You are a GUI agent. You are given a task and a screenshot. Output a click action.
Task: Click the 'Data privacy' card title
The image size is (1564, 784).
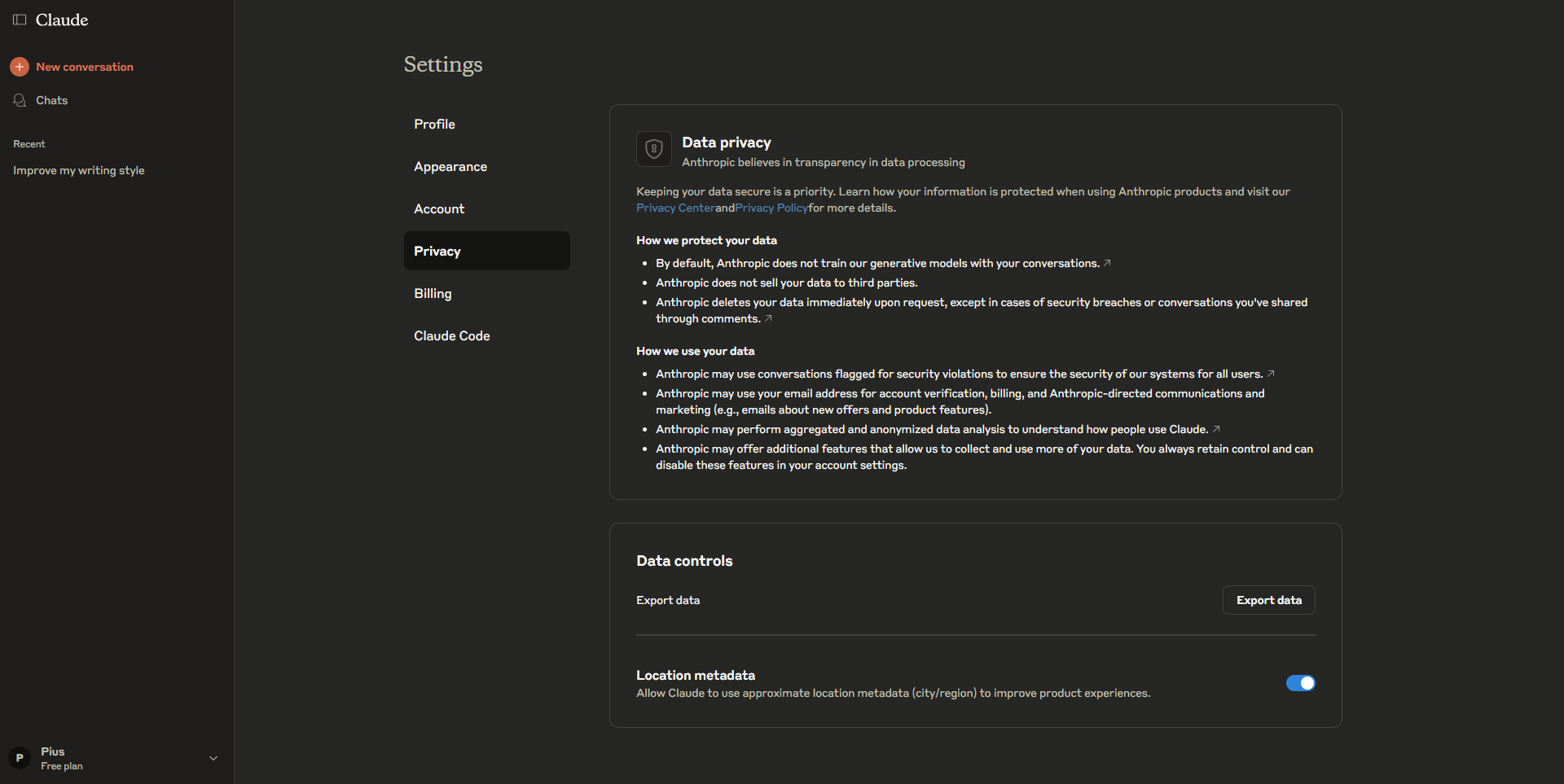tap(727, 142)
